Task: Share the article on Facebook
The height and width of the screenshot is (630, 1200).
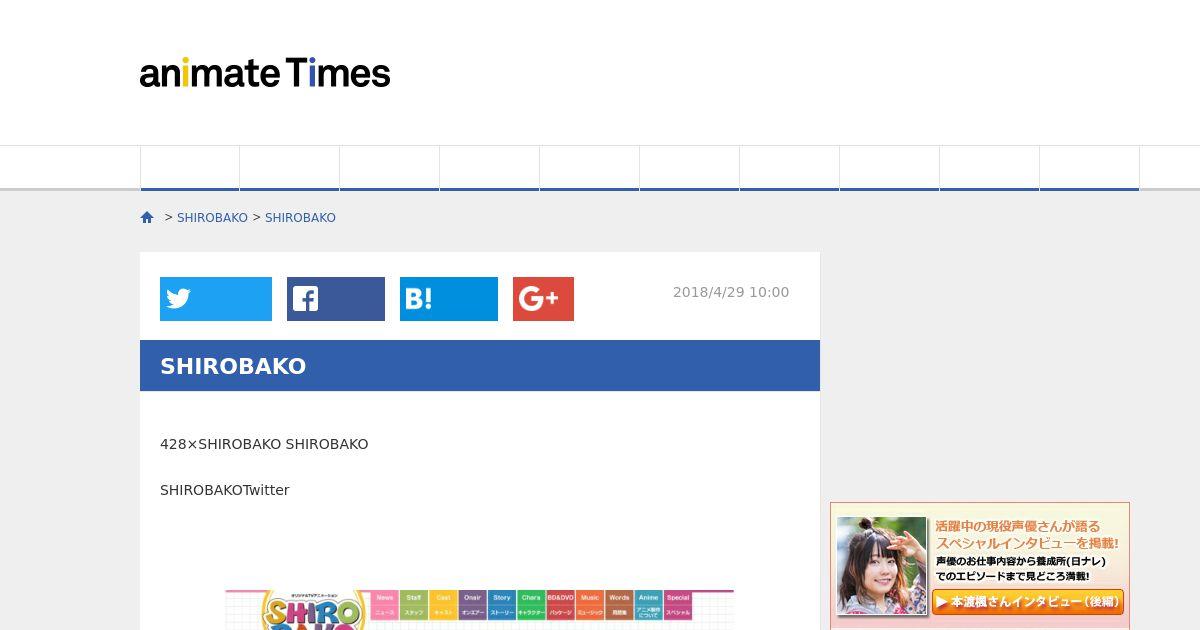Action: pos(336,299)
